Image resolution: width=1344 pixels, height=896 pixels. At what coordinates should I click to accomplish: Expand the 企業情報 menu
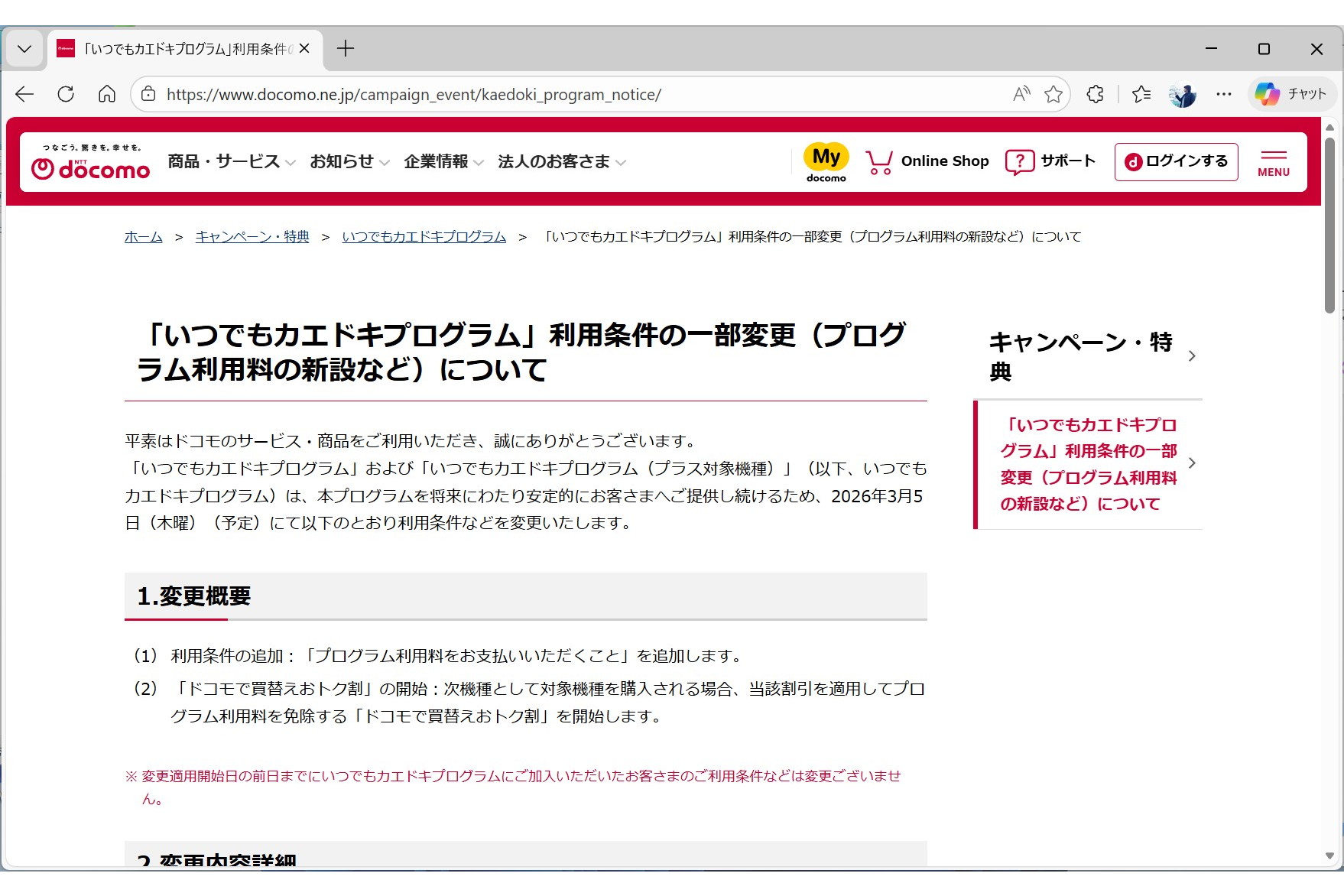click(443, 161)
